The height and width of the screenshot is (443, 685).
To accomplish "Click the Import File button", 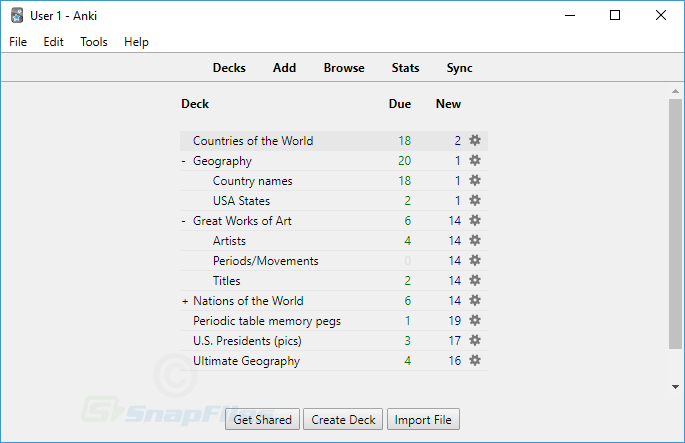I will (423, 419).
